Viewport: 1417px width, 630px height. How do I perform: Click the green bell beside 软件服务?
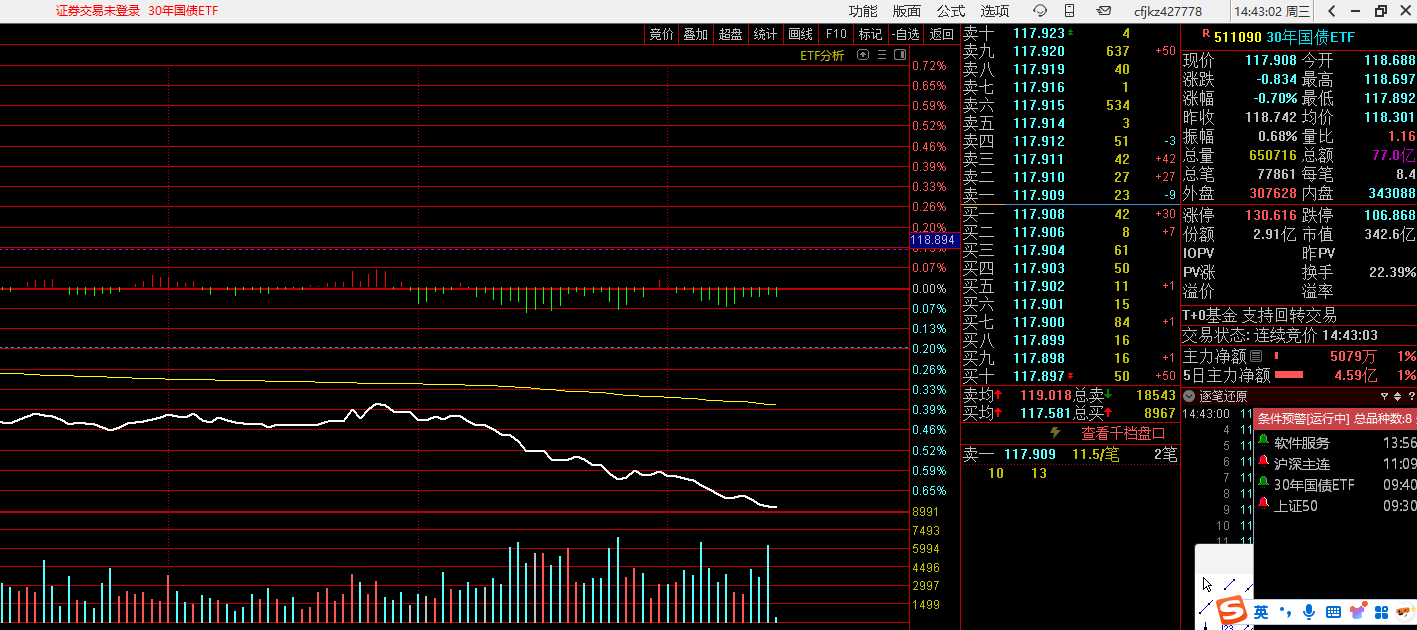(x=1263, y=441)
